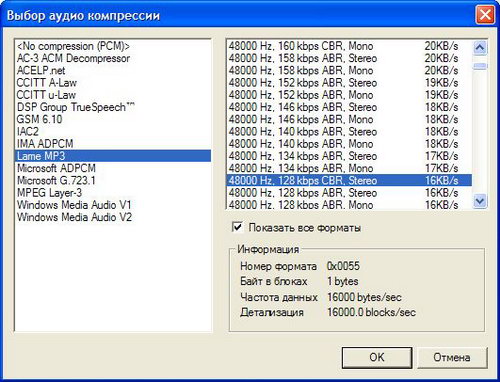Viewport: 500px width, 382px height.
Task: Pick 48000 Hz 134 kbps ABR Mono
Action: tap(349, 168)
